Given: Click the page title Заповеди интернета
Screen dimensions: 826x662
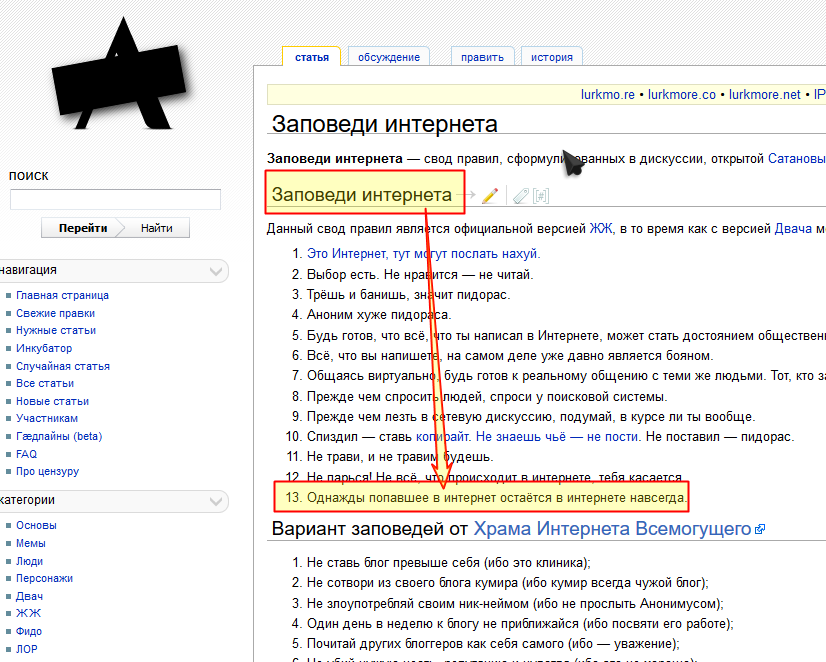Looking at the screenshot, I should pos(385,125).
